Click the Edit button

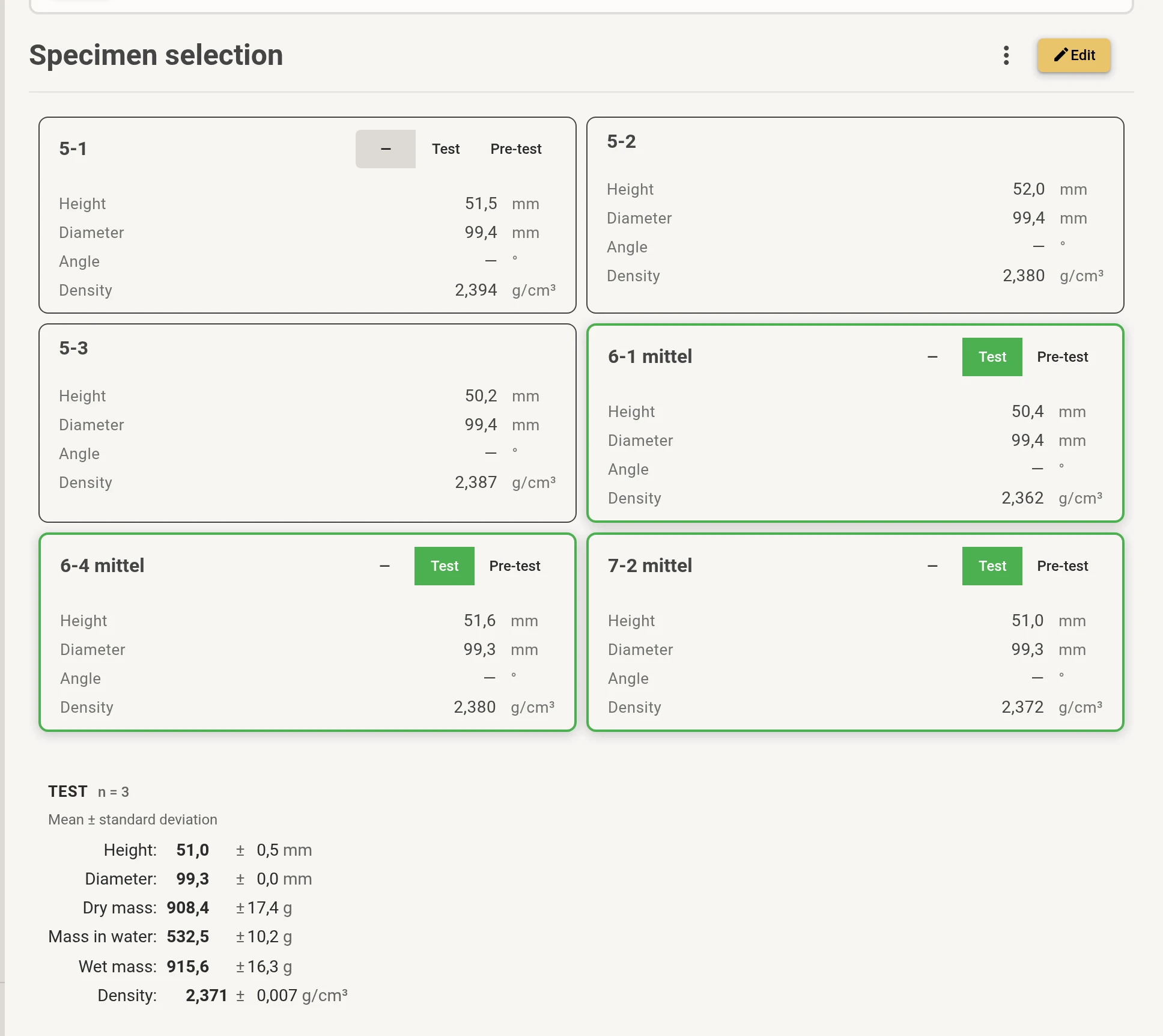pyautogui.click(x=1074, y=55)
